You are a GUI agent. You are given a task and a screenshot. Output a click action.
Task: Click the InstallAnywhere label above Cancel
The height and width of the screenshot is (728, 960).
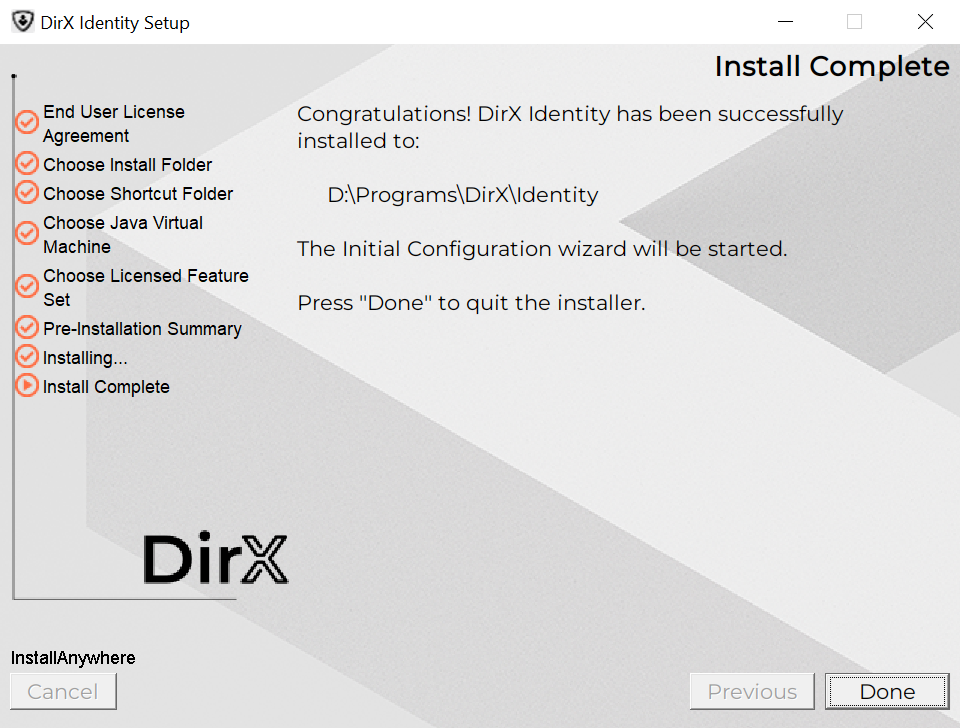coord(73,658)
